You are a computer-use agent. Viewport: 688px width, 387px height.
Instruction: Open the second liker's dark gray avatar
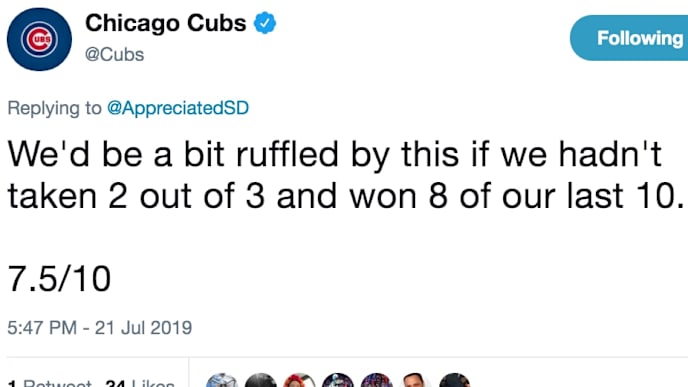point(261,381)
